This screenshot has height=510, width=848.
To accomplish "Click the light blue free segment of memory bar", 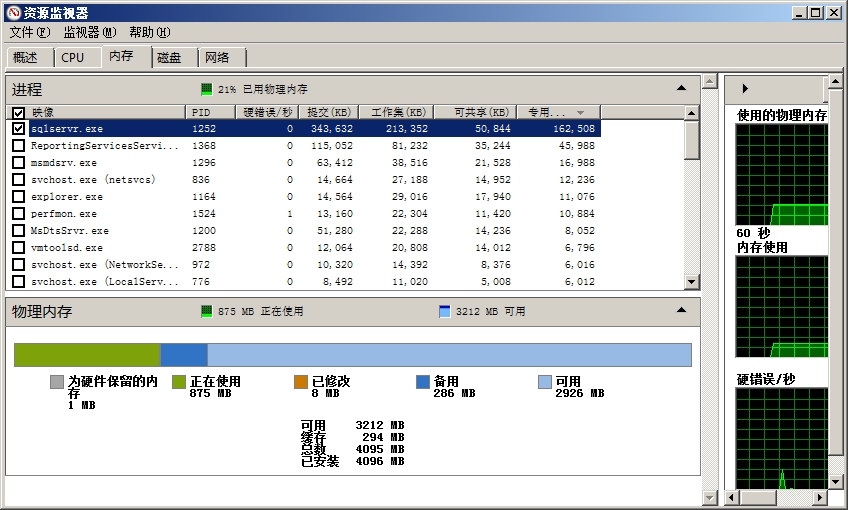I will tap(449, 355).
